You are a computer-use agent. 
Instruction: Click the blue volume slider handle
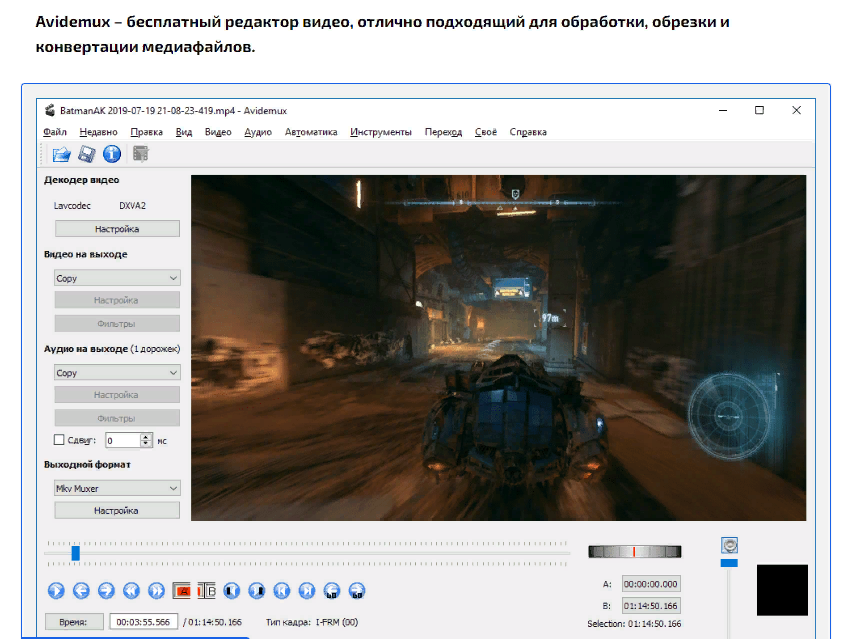[729, 563]
